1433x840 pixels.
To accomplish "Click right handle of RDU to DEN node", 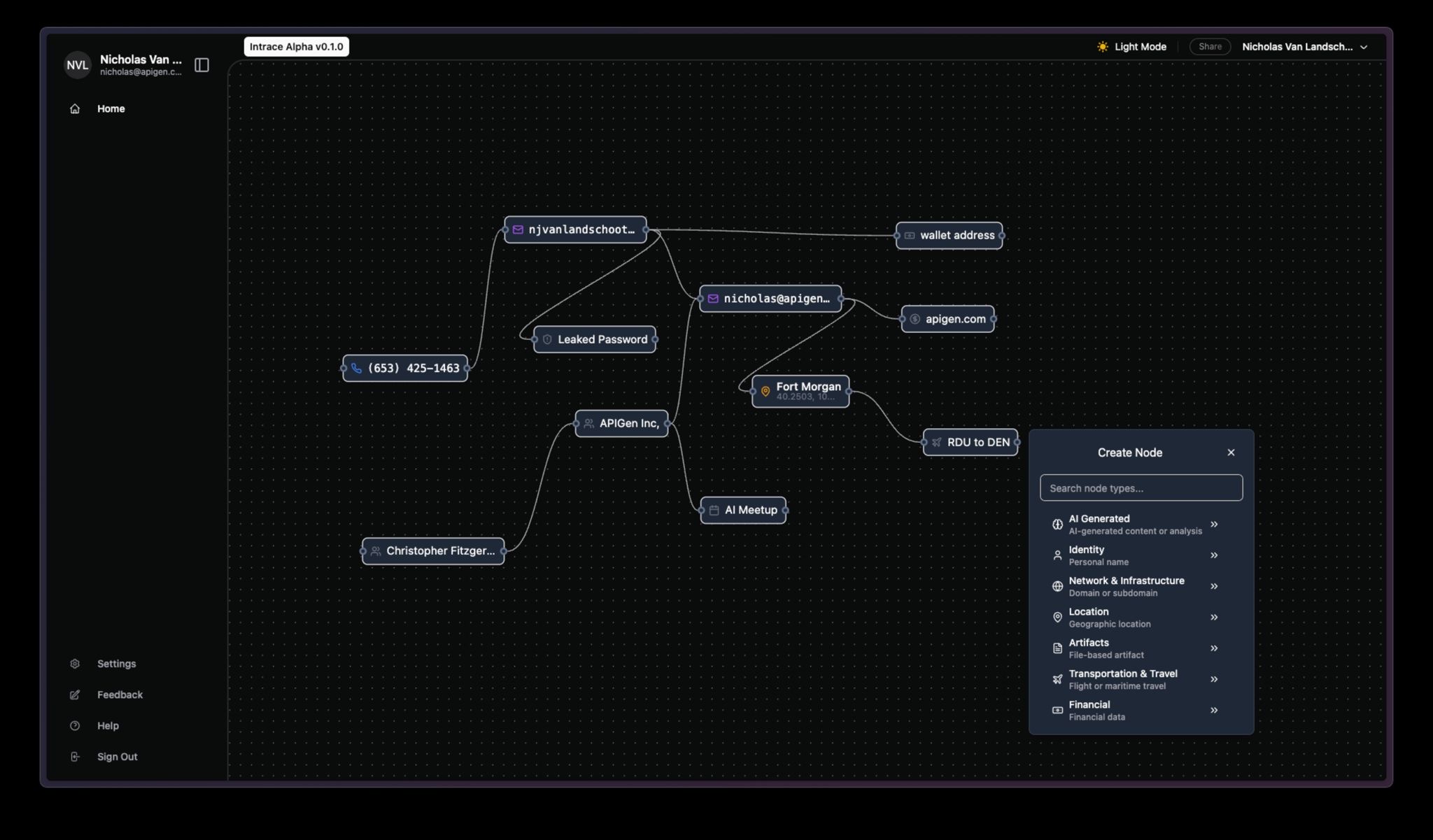I will [1017, 442].
